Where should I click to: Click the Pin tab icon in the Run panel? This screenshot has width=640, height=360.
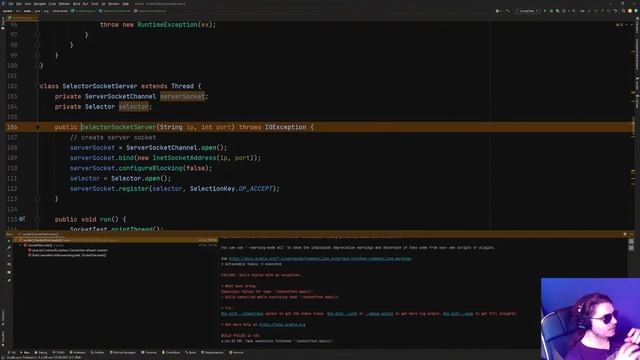tap(9, 280)
